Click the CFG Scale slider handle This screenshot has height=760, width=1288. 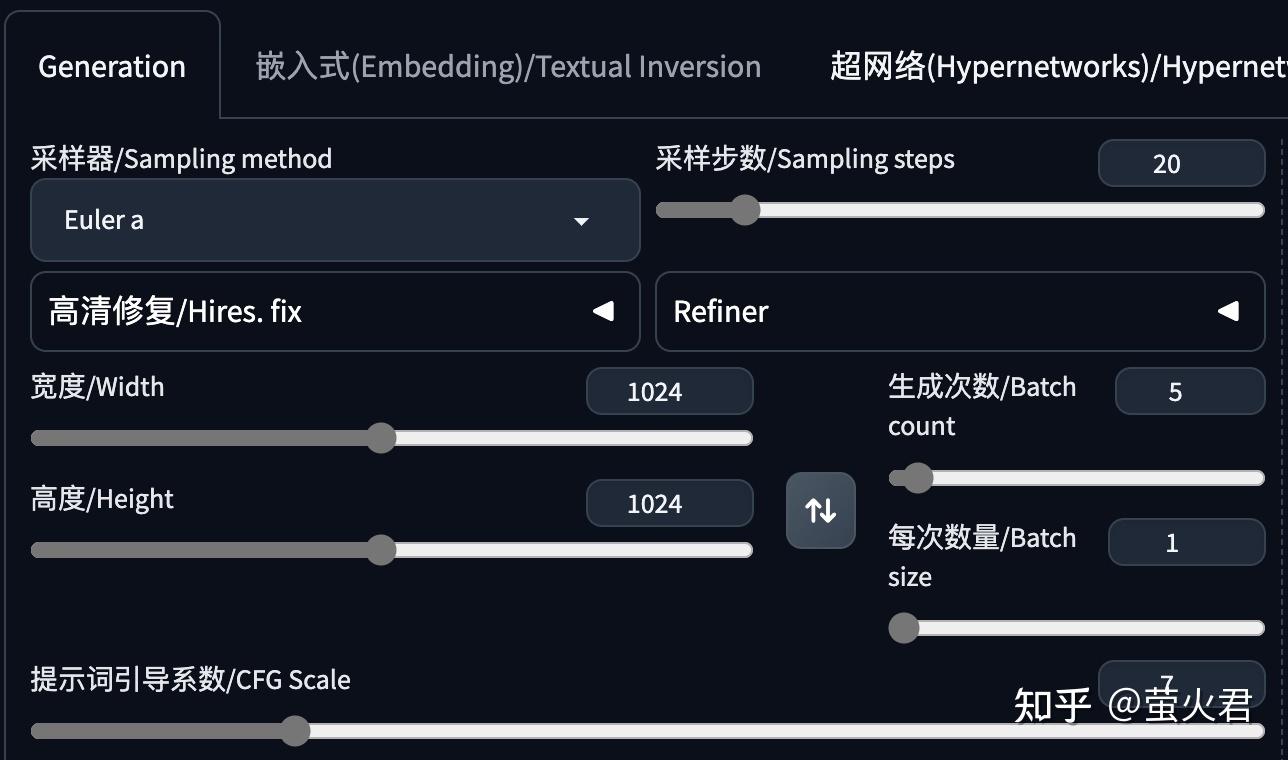[x=295, y=732]
